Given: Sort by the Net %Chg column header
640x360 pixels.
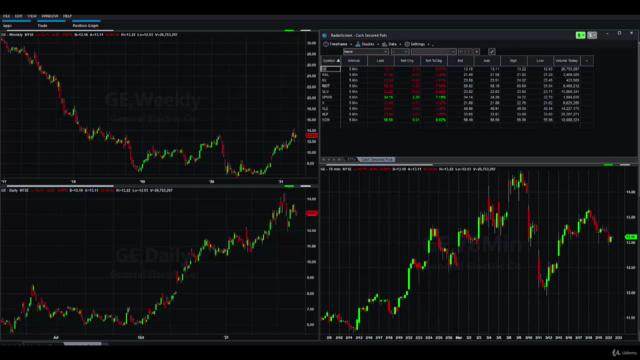Looking at the screenshot, I should click(433, 61).
